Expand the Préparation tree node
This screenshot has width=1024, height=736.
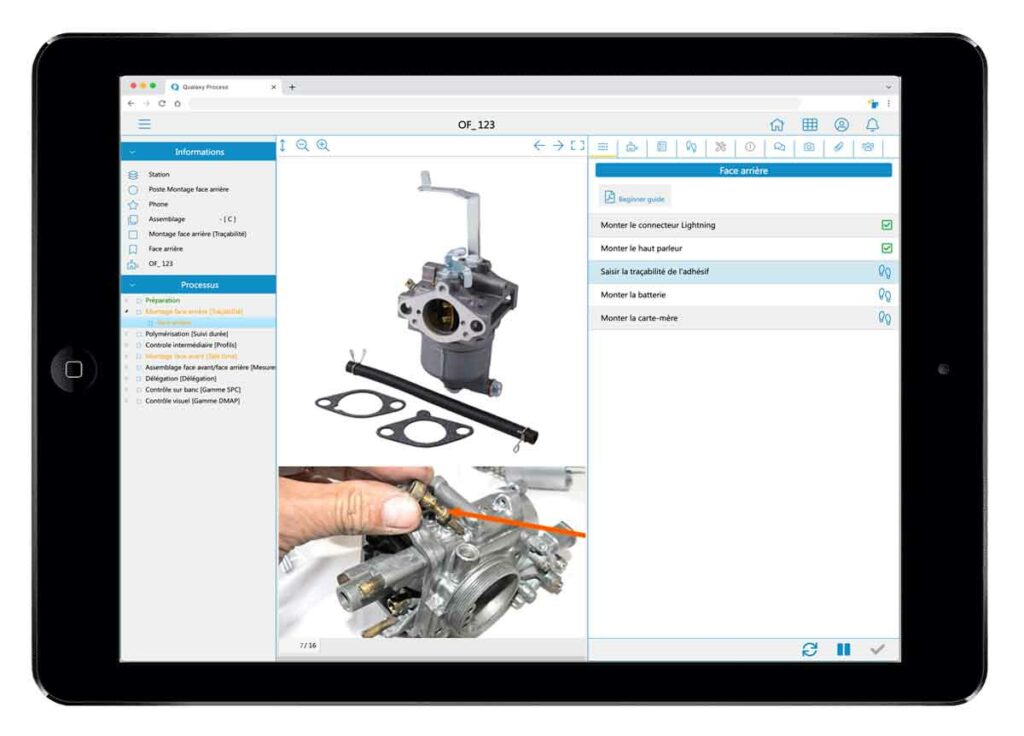127,300
